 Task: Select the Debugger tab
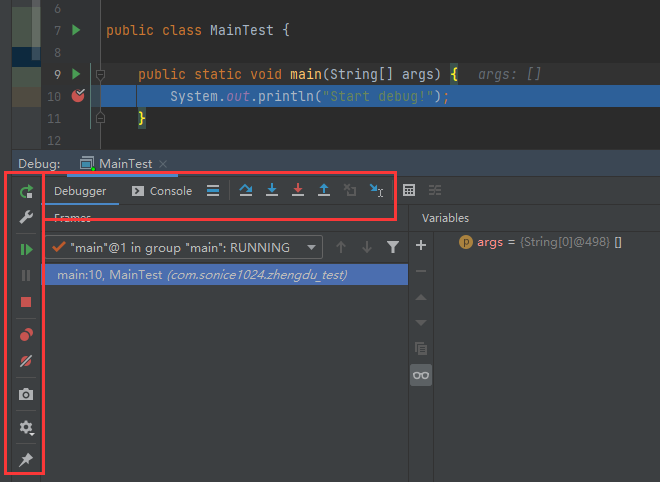80,191
